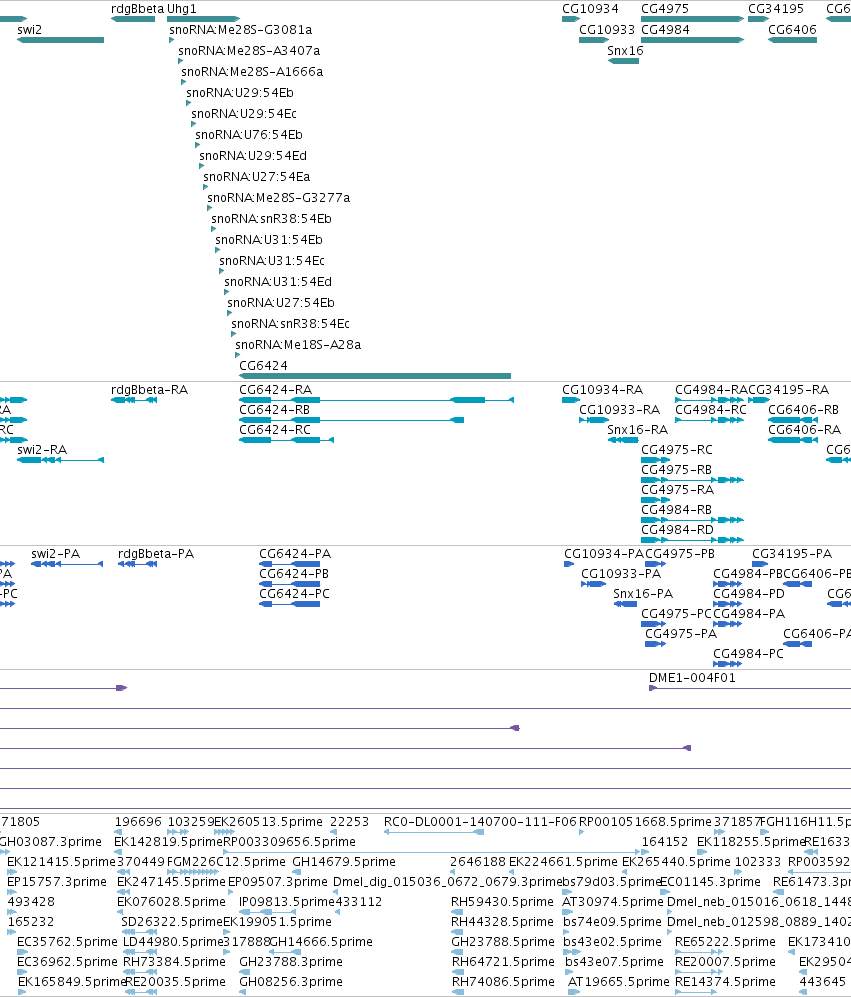Open transcript rdgBbeta-RA label
This screenshot has height=997, width=851.
coord(149,390)
